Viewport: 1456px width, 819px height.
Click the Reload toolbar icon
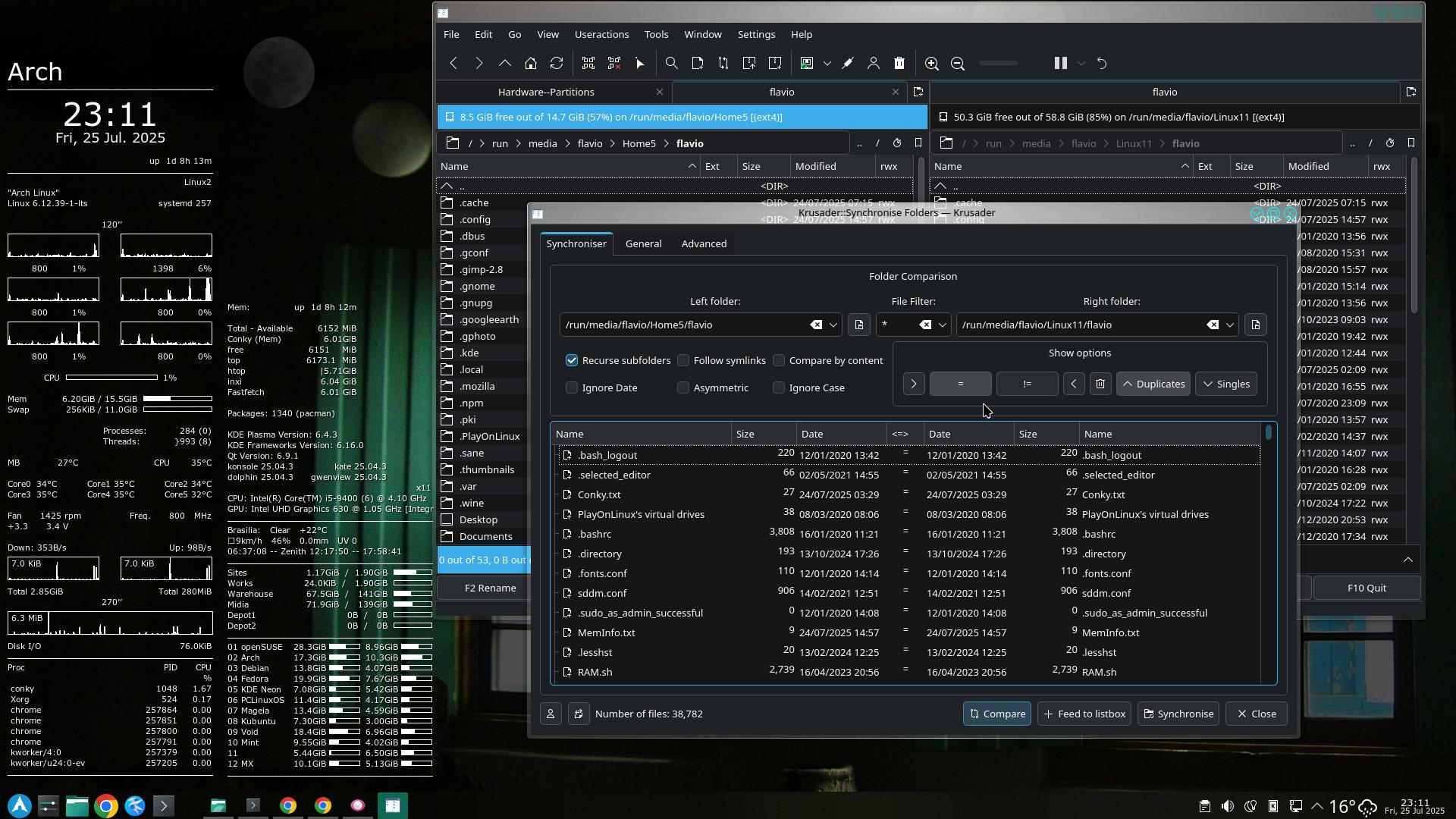[557, 64]
